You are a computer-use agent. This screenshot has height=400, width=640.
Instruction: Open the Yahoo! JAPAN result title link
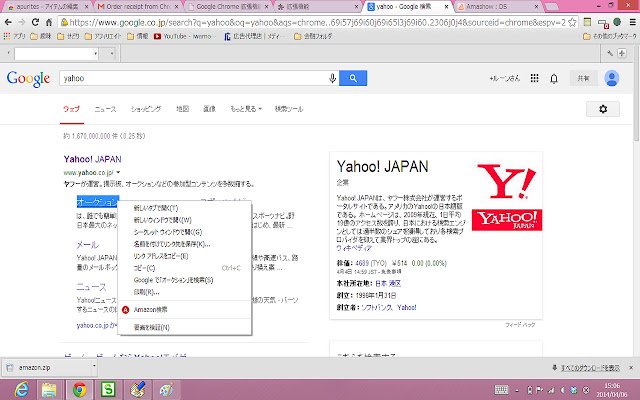(93, 159)
